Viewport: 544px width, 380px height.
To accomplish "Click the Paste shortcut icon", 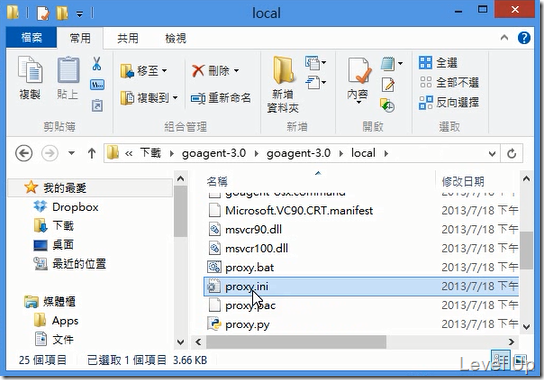I will 97,105.
